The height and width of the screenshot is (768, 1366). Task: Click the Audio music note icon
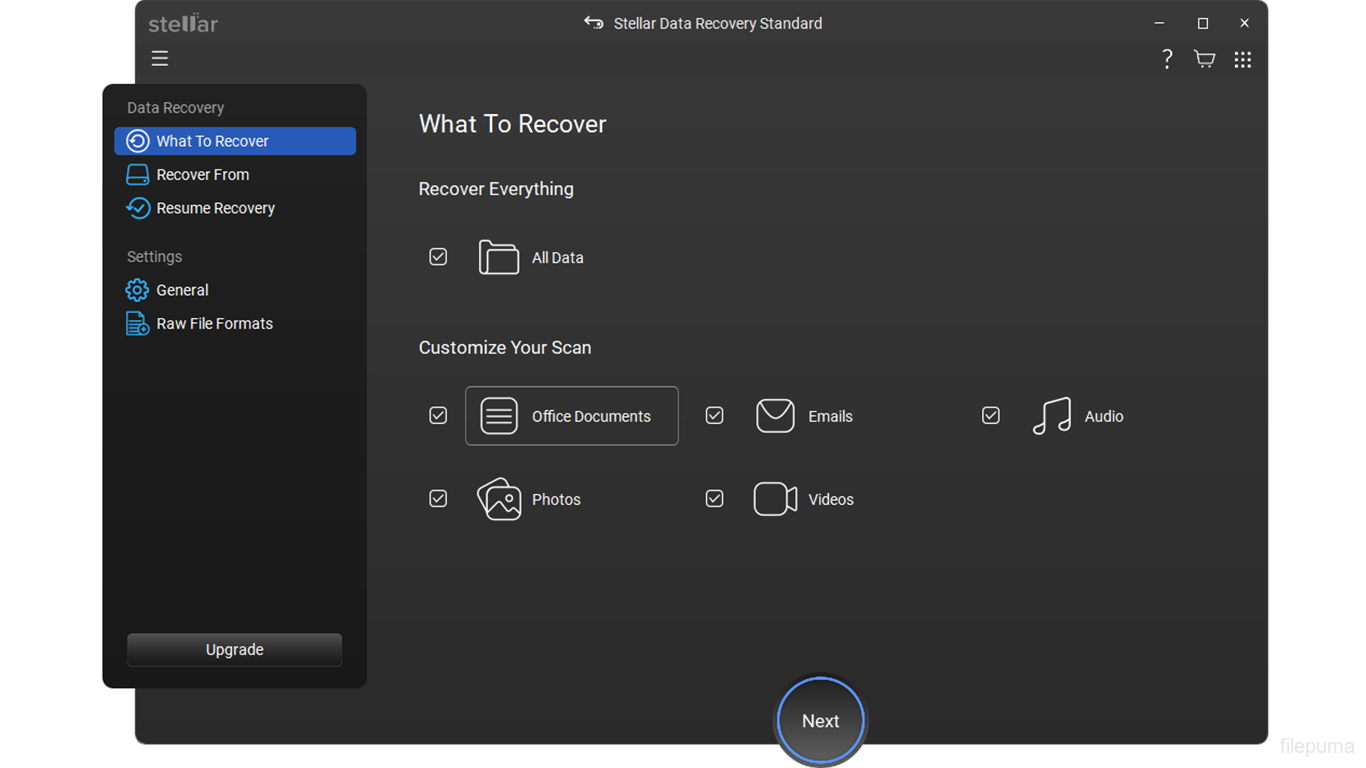pos(1051,416)
